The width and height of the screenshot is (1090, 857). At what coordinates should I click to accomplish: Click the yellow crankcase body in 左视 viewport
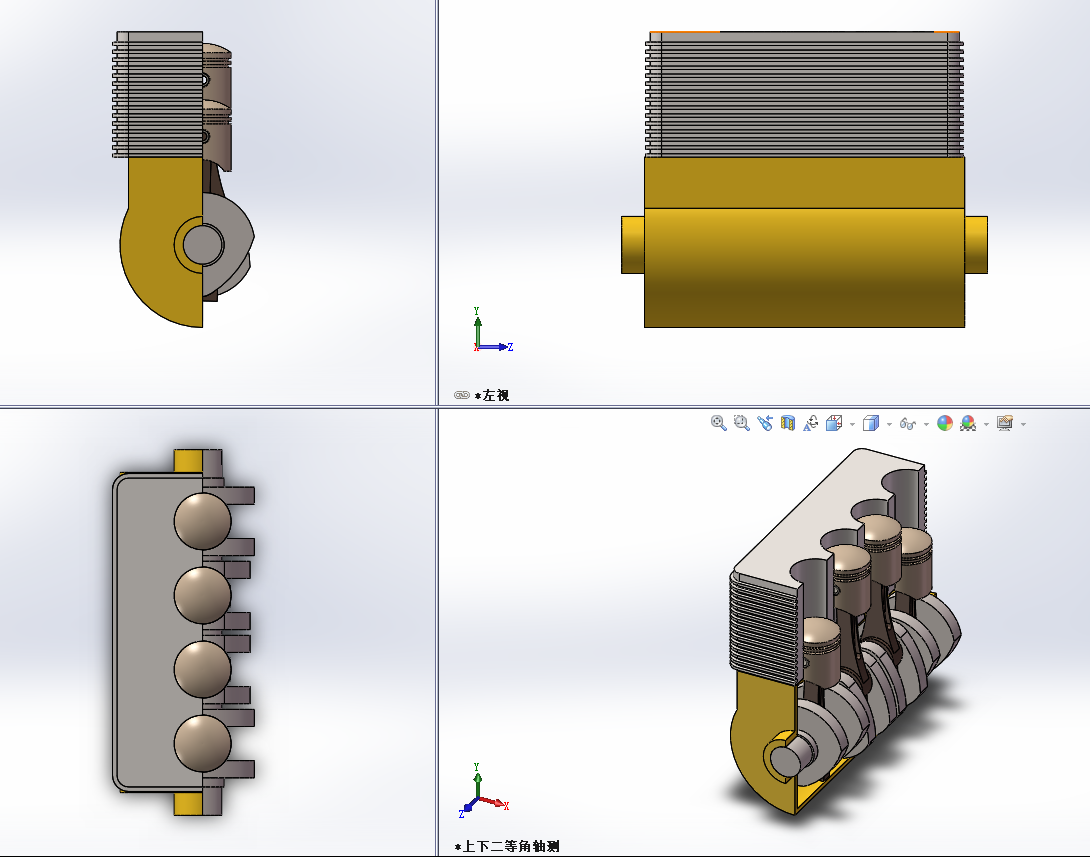click(804, 242)
